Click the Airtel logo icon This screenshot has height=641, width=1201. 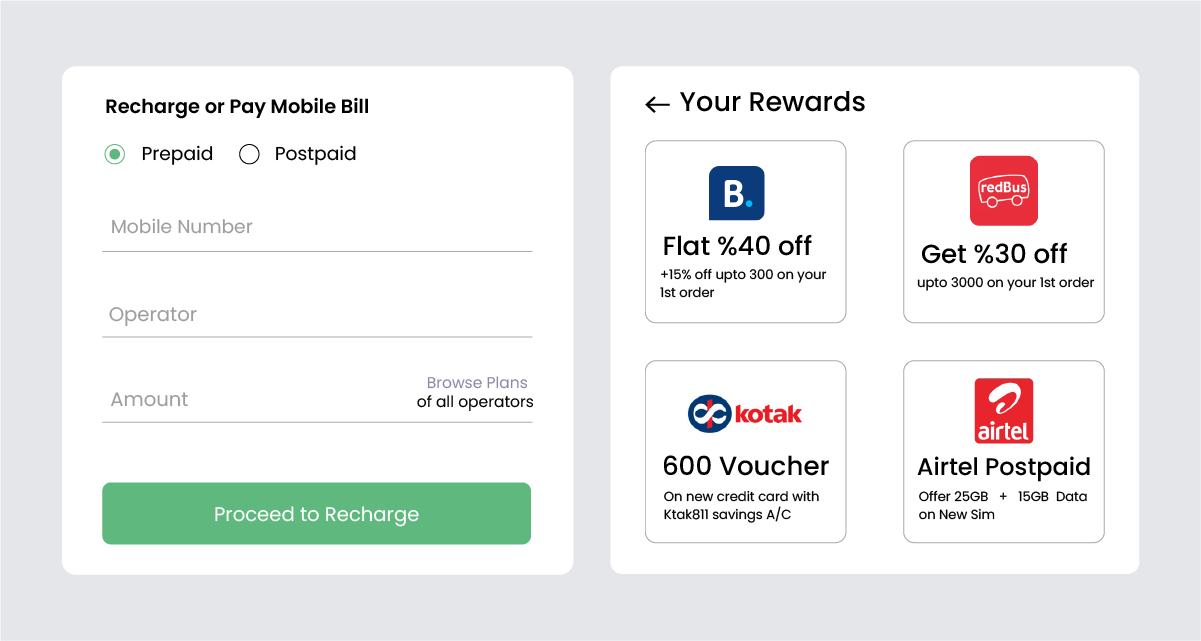tap(1003, 411)
